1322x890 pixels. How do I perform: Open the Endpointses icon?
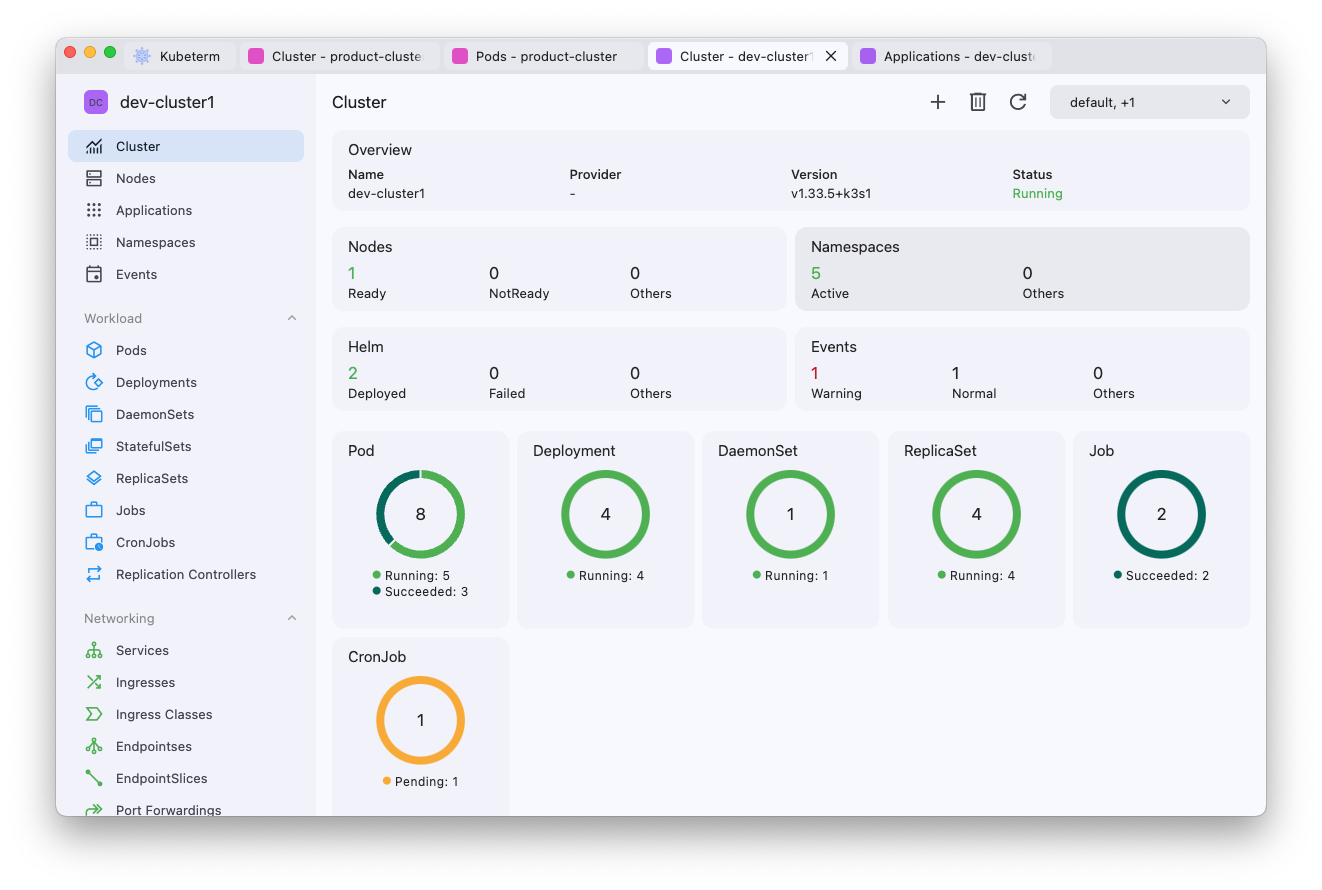pos(94,746)
